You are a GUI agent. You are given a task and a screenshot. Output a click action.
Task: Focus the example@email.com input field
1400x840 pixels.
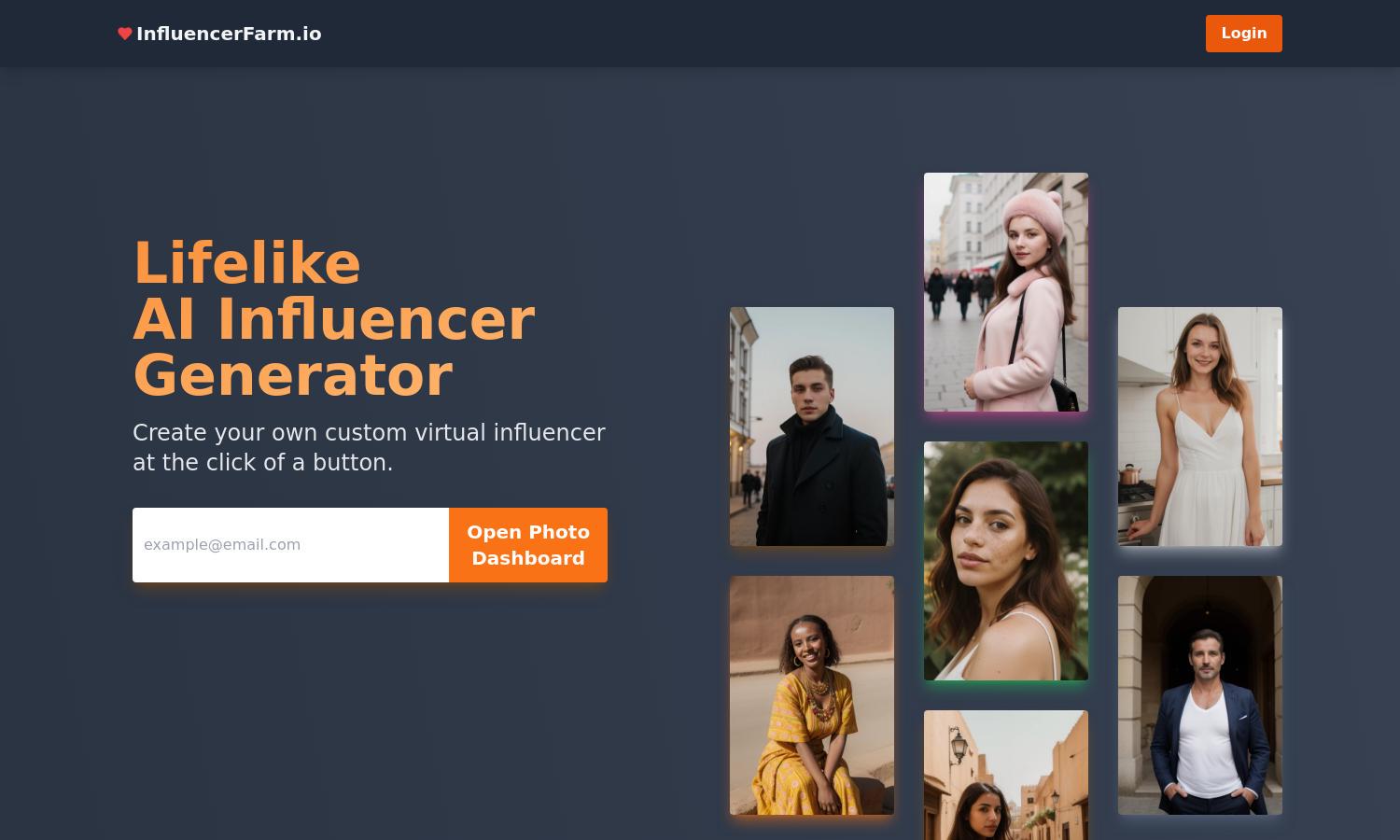290,545
